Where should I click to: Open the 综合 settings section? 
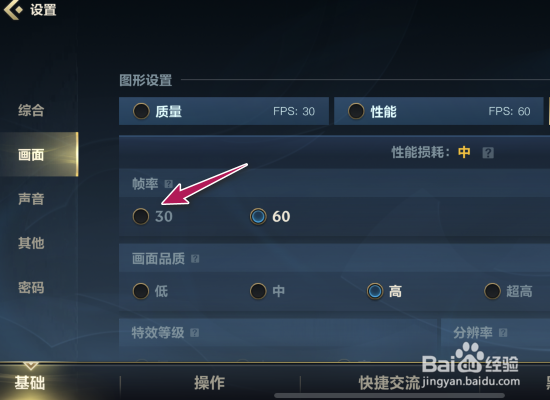click(31, 110)
